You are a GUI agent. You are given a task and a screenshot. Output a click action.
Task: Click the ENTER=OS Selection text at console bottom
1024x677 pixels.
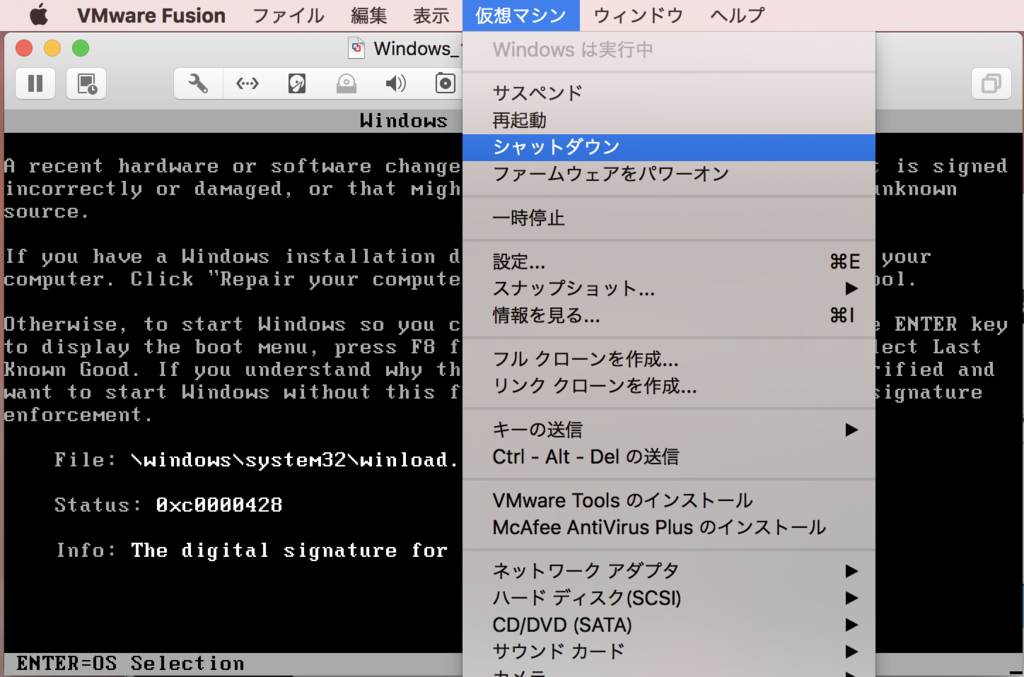point(130,663)
